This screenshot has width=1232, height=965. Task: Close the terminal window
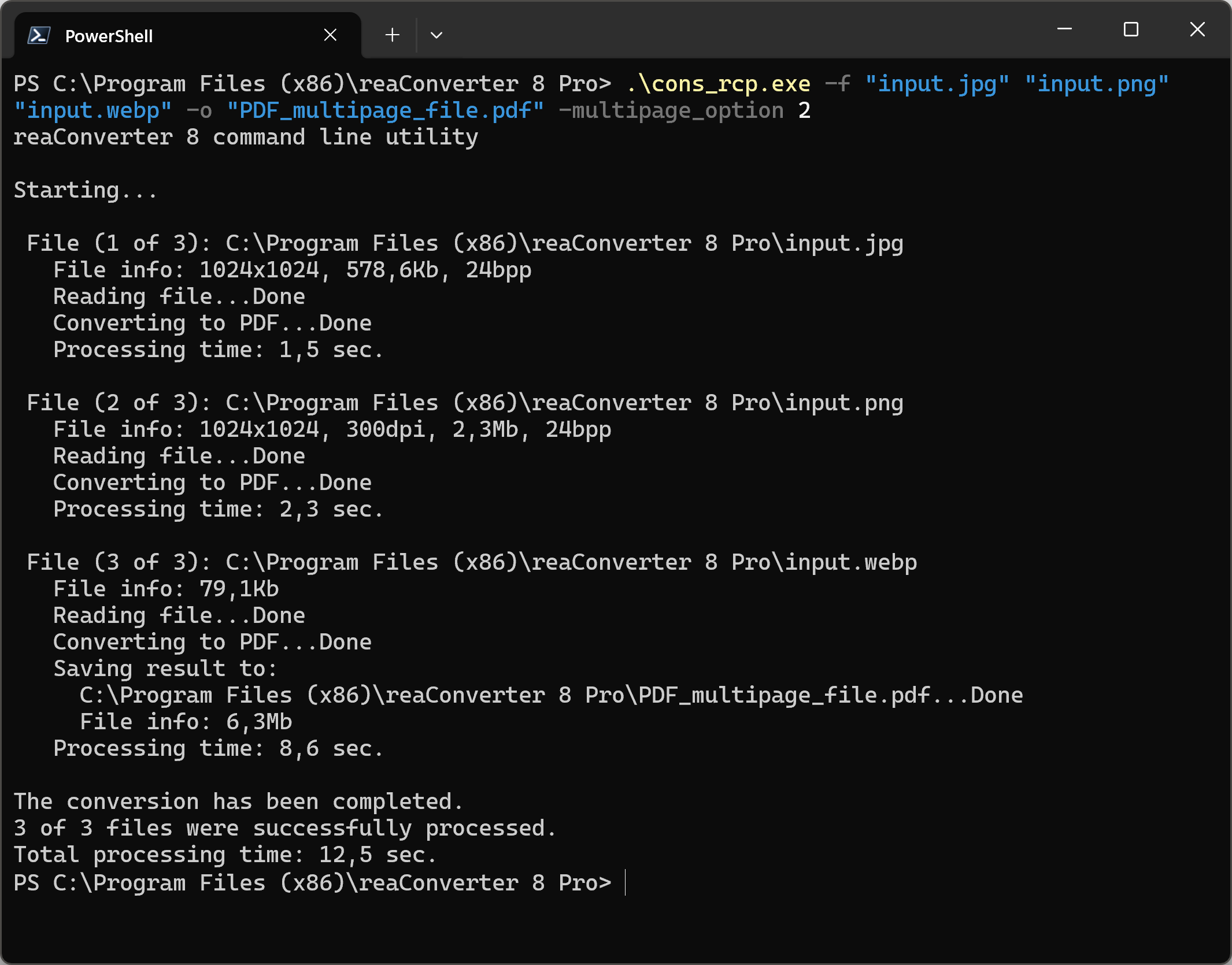tap(1197, 29)
